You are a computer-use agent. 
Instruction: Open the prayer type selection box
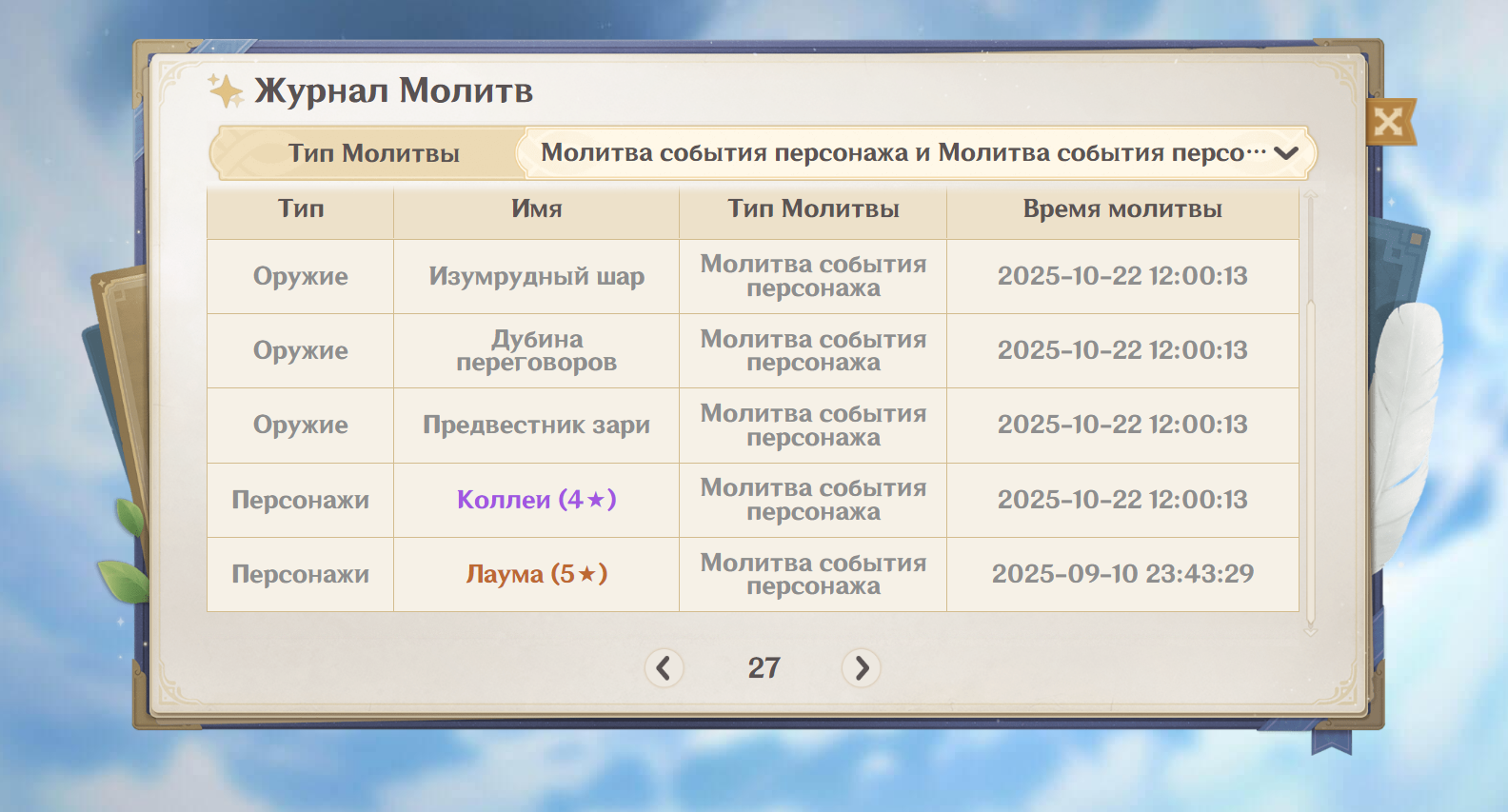917,153
